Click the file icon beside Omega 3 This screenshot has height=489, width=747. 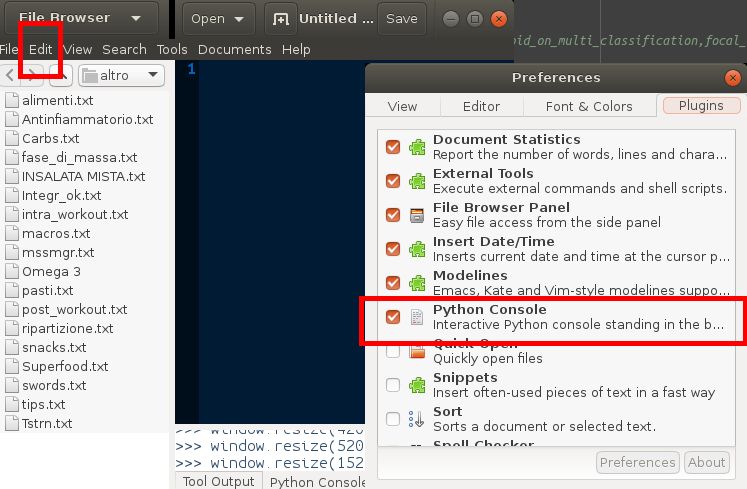tap(12, 271)
